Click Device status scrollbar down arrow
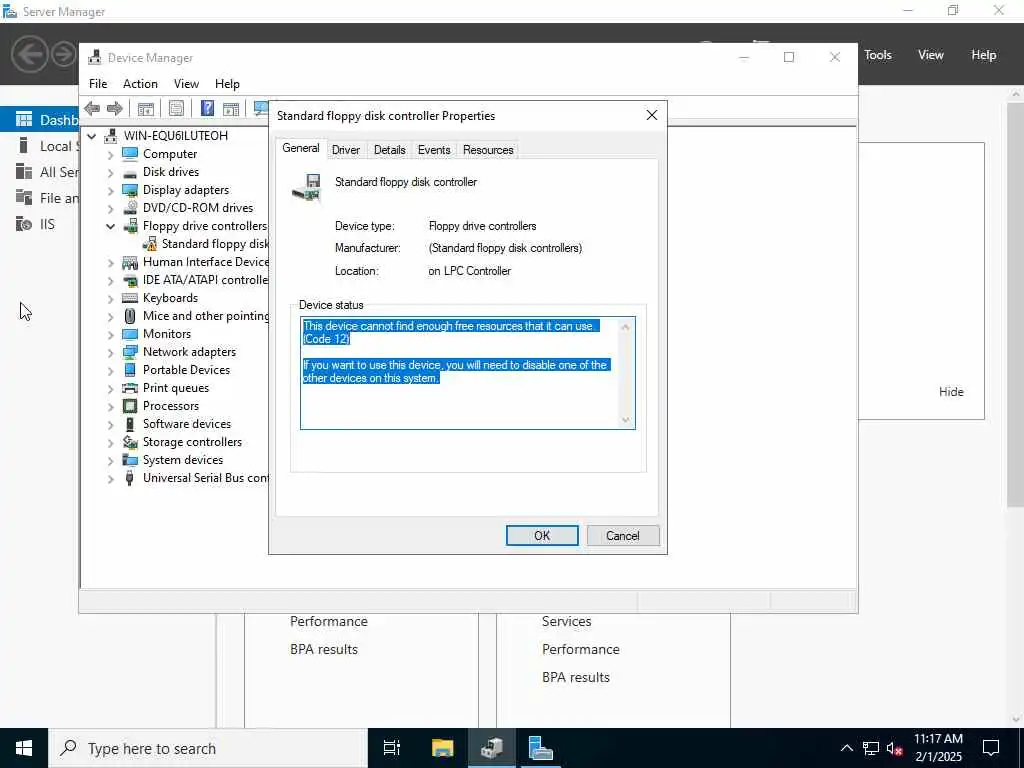Image resolution: width=1024 pixels, height=768 pixels. [x=625, y=420]
